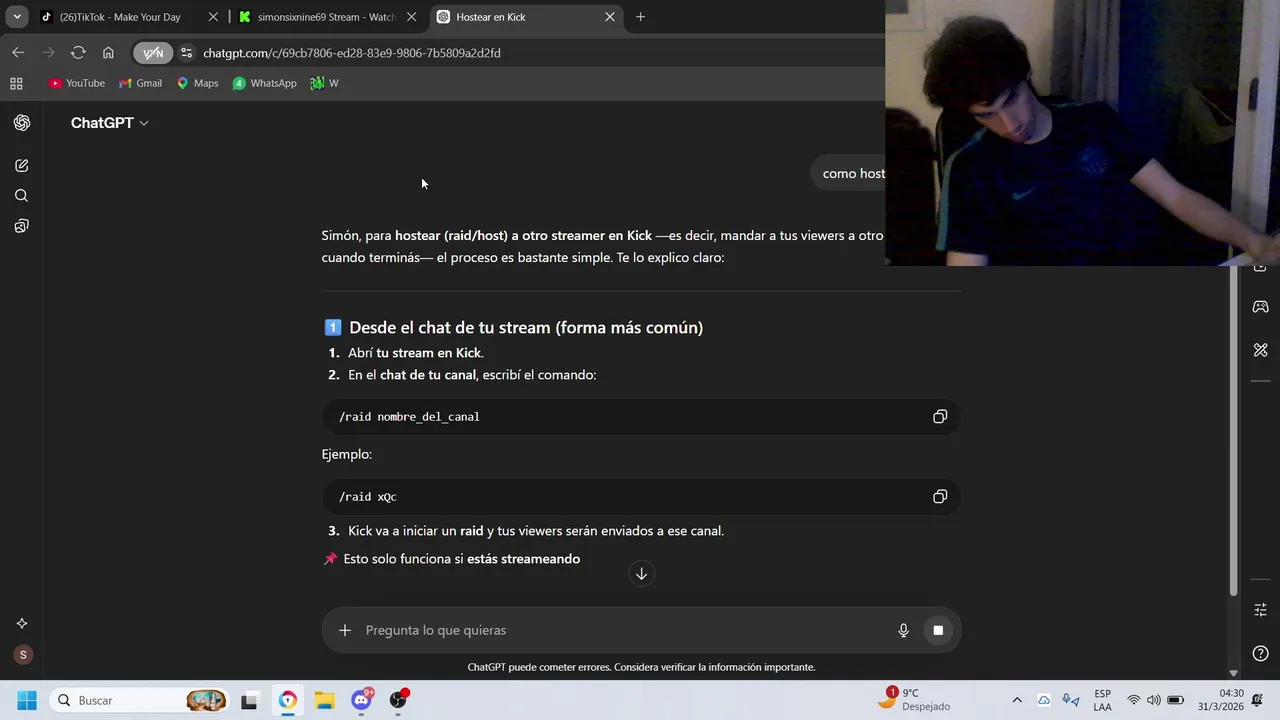Screen dimensions: 1280x720
Task: Open the W bookmark
Action: (324, 83)
